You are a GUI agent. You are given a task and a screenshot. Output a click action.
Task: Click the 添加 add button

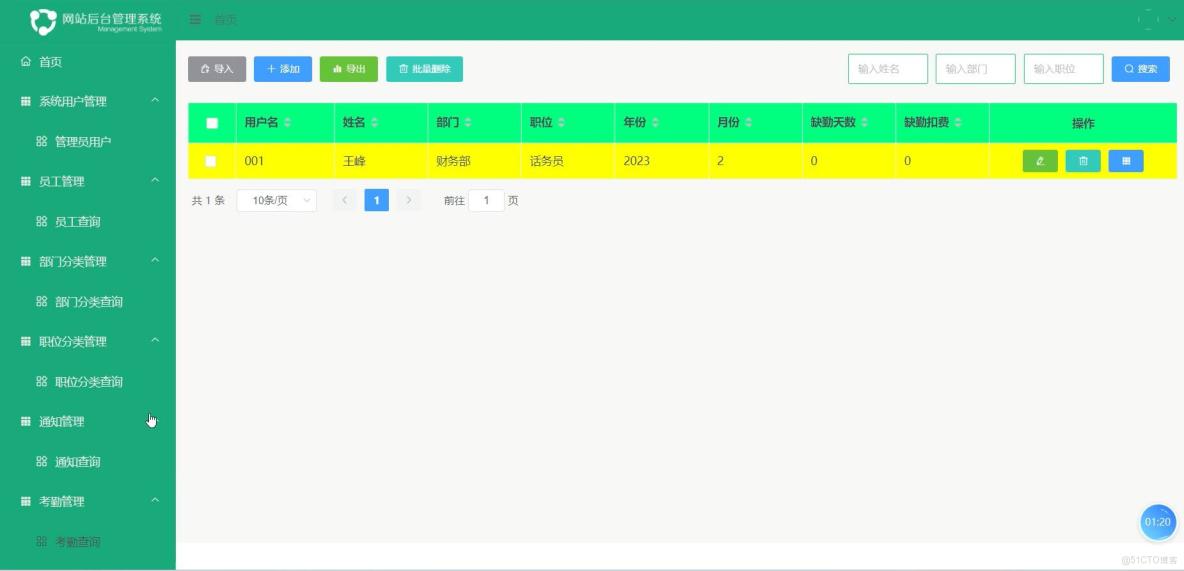coord(282,69)
